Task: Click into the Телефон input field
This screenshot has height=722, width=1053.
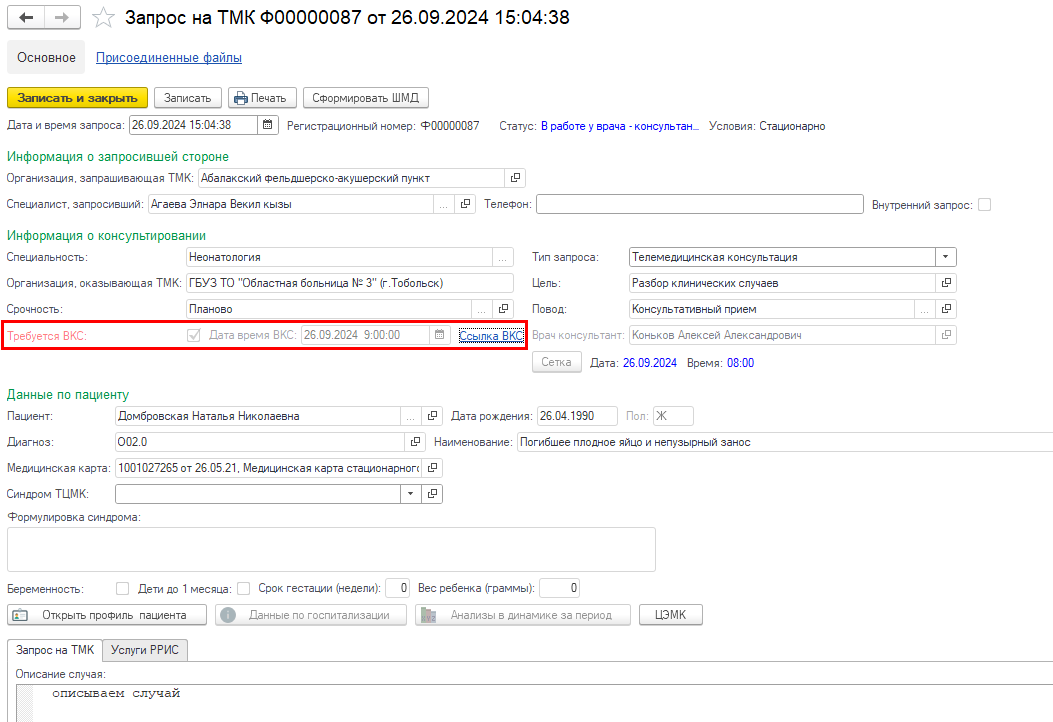Action: coord(699,204)
